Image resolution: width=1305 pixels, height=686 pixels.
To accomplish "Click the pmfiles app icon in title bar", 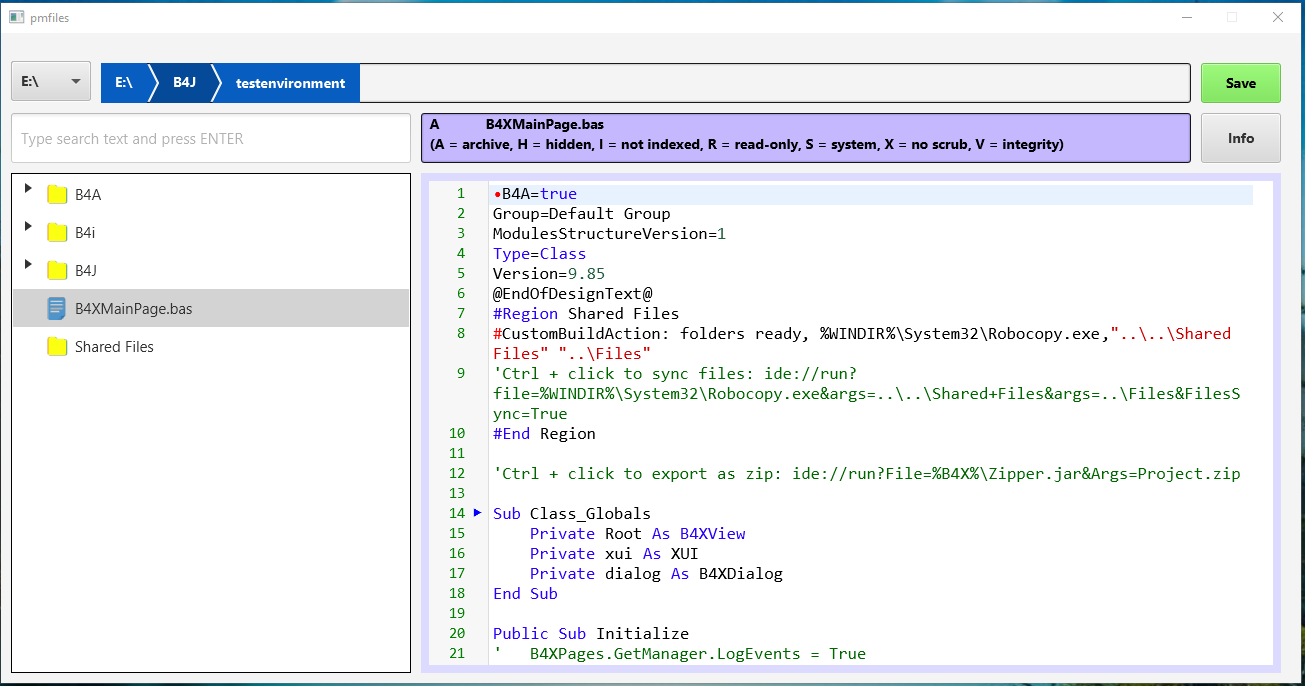I will (x=16, y=17).
